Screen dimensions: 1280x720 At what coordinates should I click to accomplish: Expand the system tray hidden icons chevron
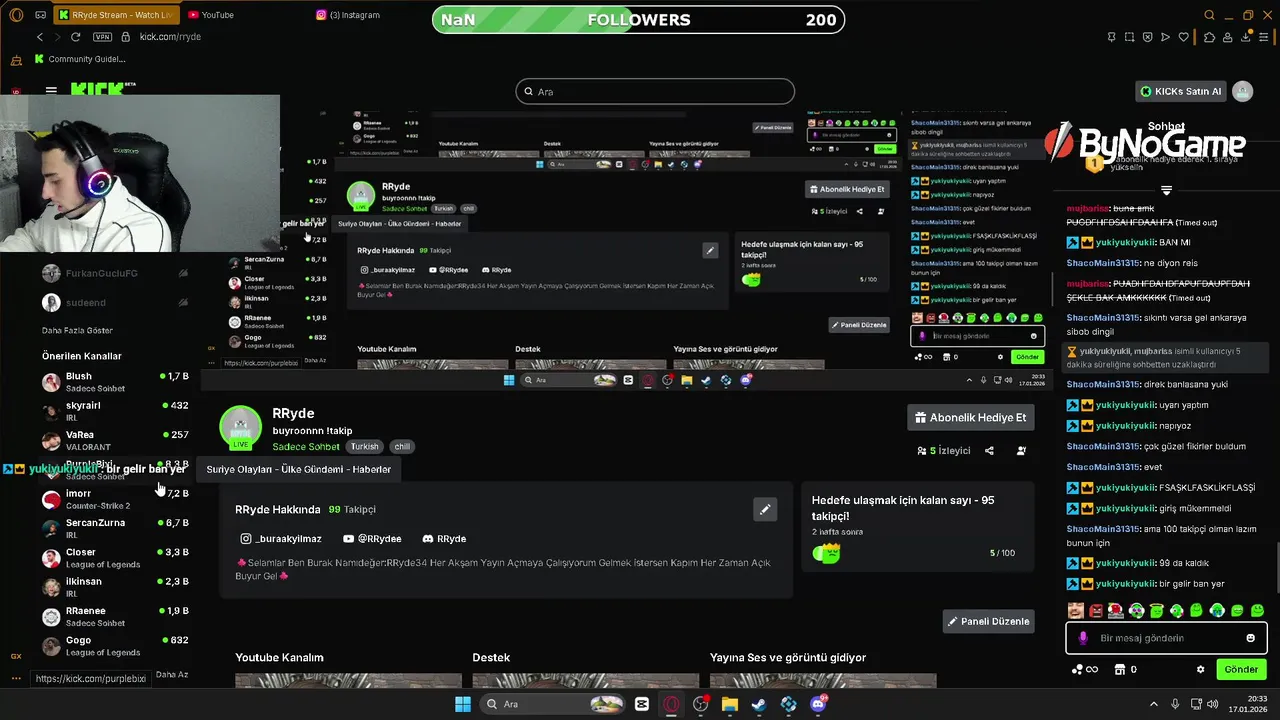1153,704
